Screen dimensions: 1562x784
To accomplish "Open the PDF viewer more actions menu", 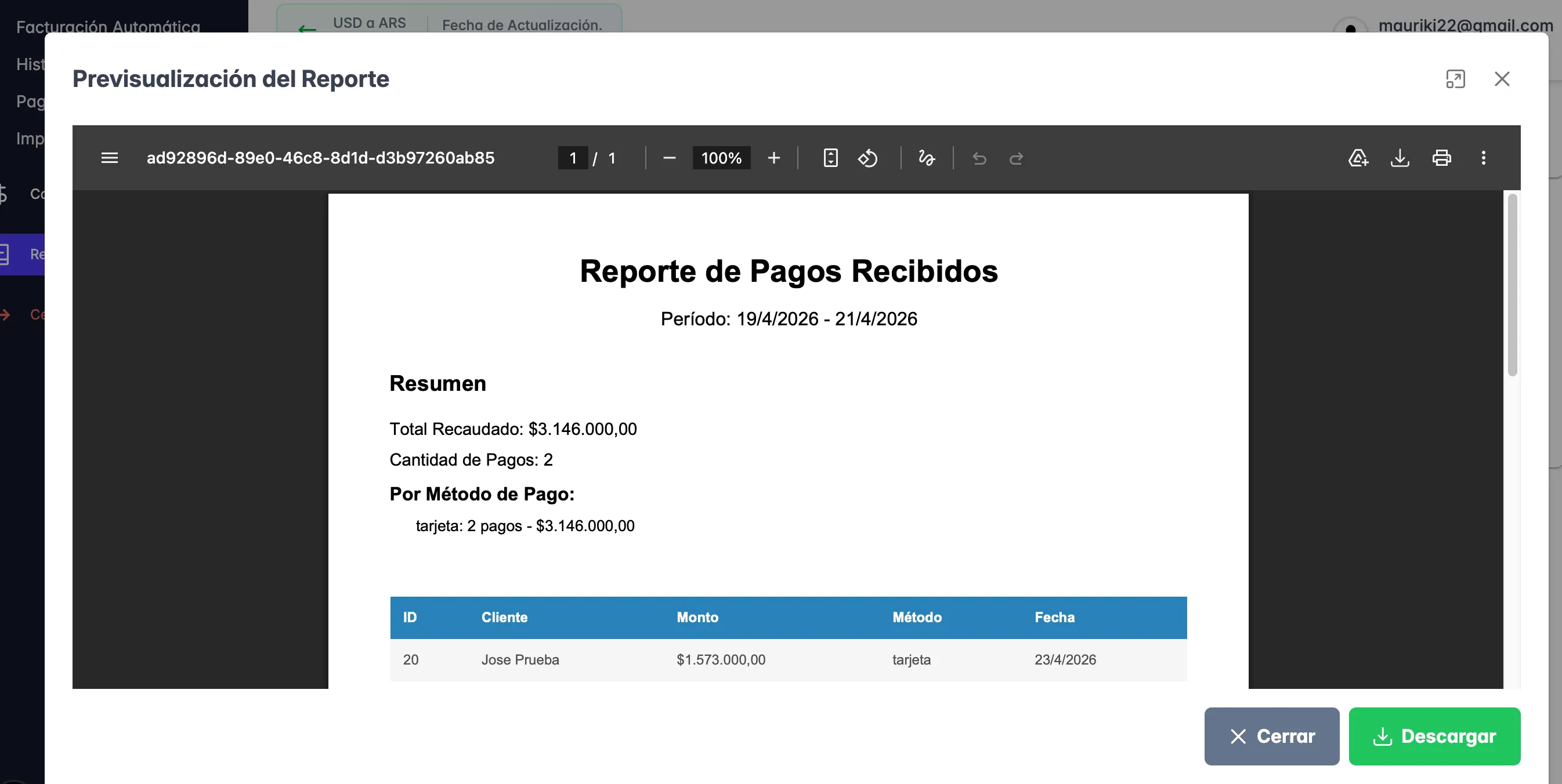I will [x=1483, y=158].
